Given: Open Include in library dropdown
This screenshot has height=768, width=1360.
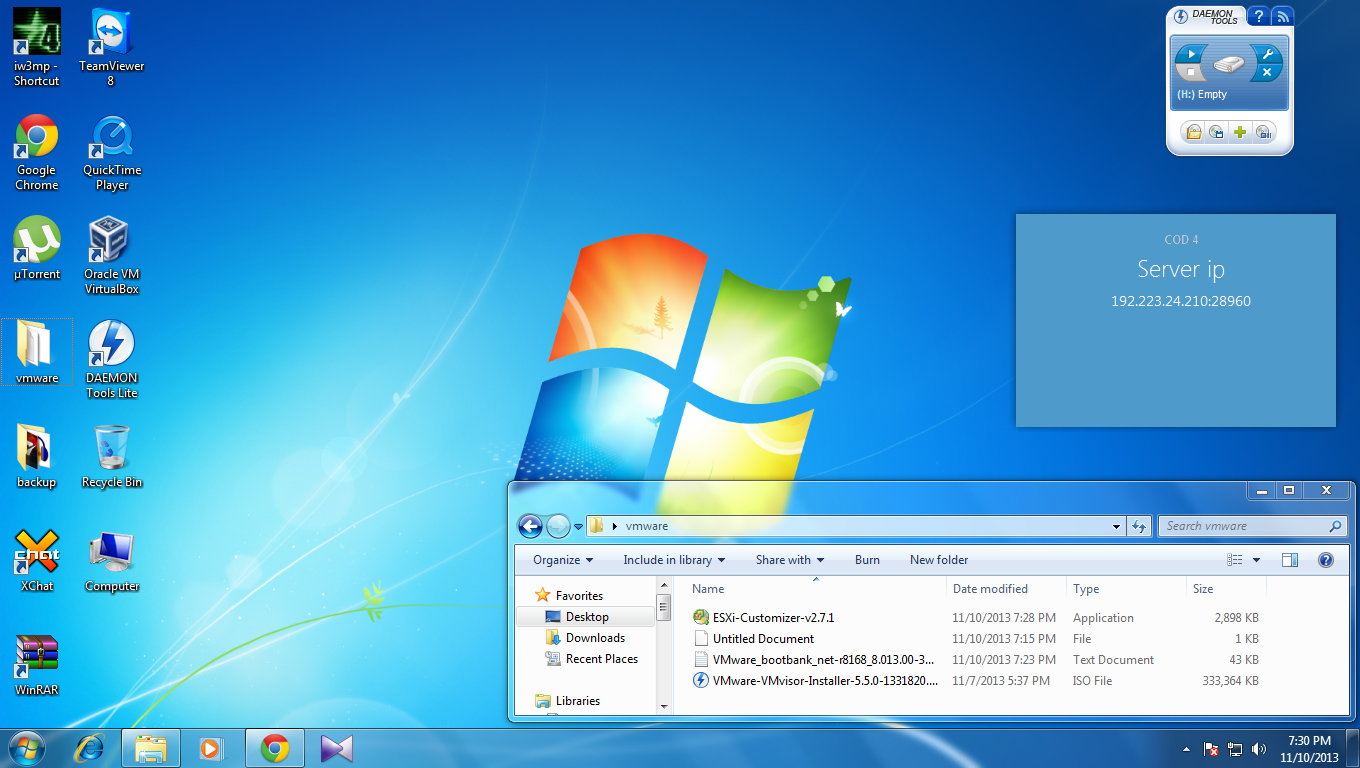Looking at the screenshot, I should 674,560.
